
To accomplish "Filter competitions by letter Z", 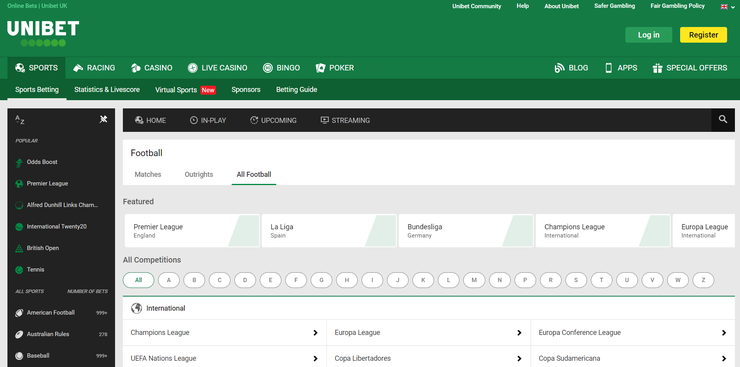I will pyautogui.click(x=703, y=280).
